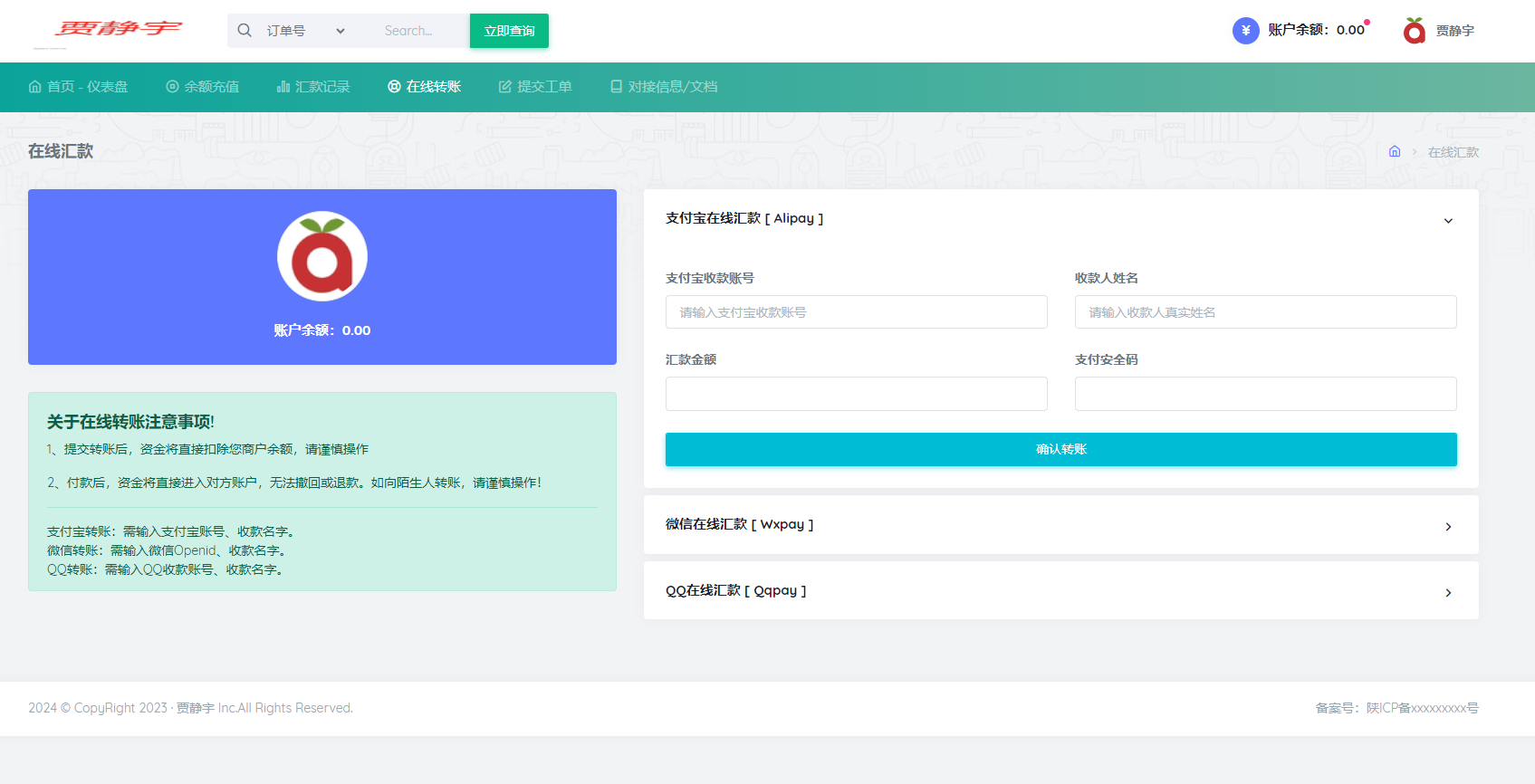Screen dimensions: 1535x784
Task: Open the 余额充值 menu item
Action: [x=203, y=87]
